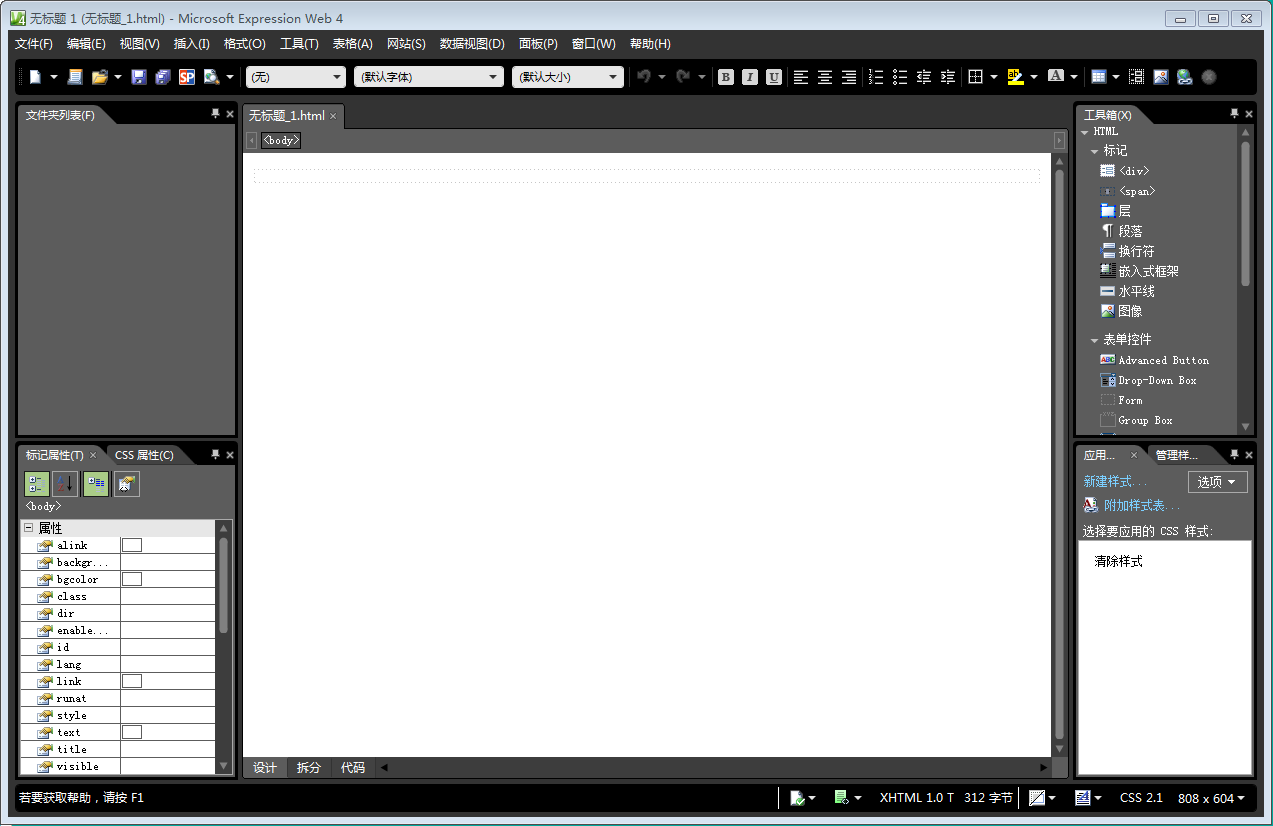
Task: Click the <div> item in the toolbox
Action: [1134, 171]
